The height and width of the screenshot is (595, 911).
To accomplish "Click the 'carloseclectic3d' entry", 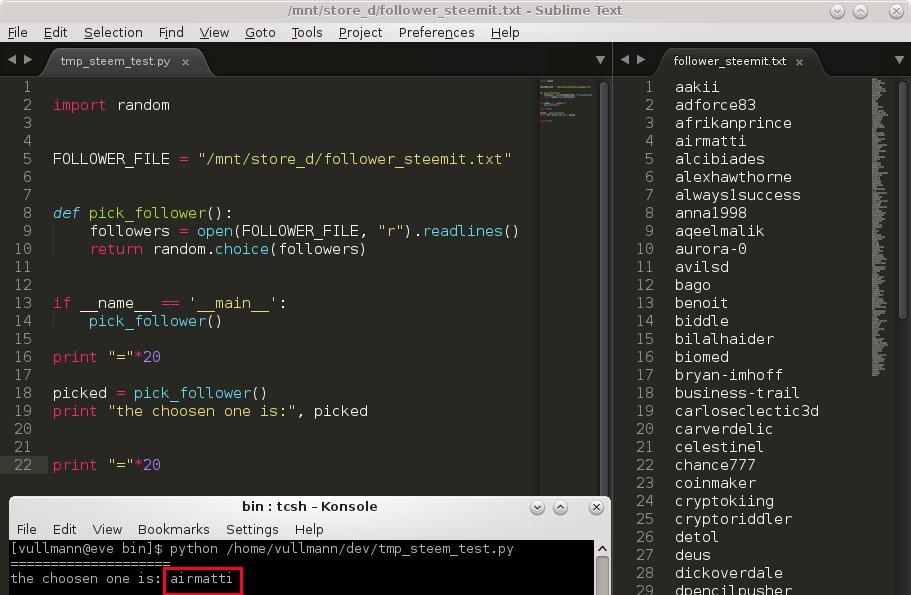I will click(747, 411).
